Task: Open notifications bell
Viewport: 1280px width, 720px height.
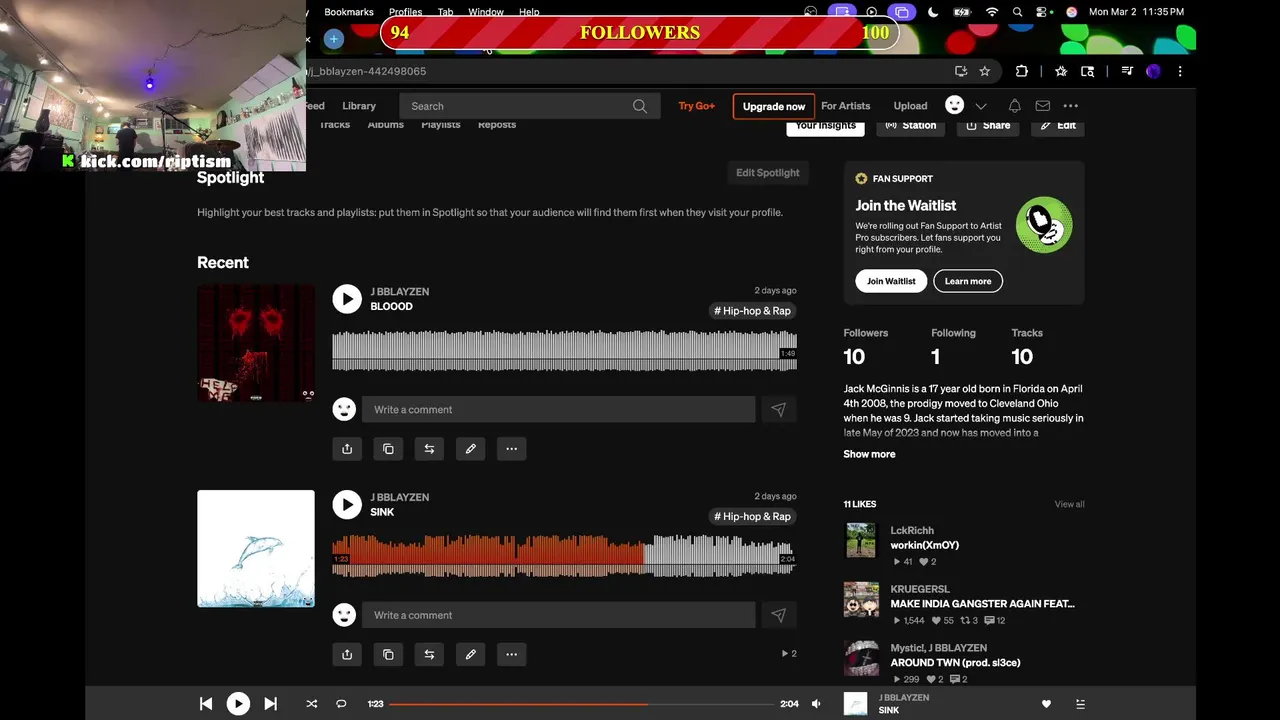Action: [1014, 106]
